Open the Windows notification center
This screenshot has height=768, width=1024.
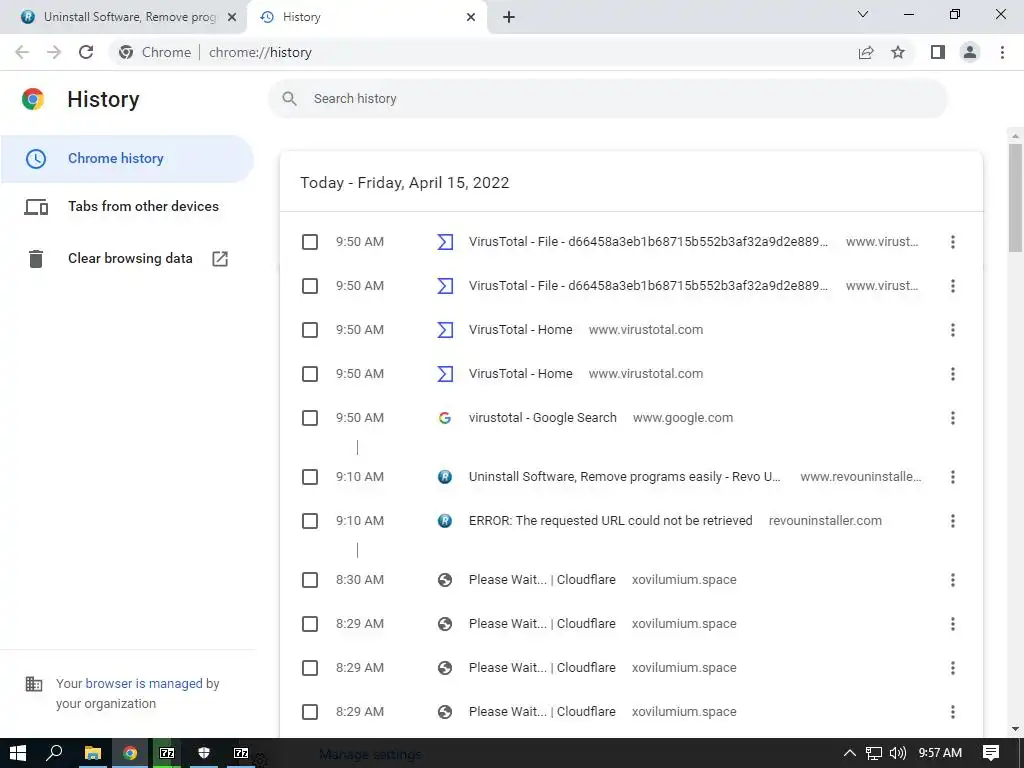coord(991,753)
